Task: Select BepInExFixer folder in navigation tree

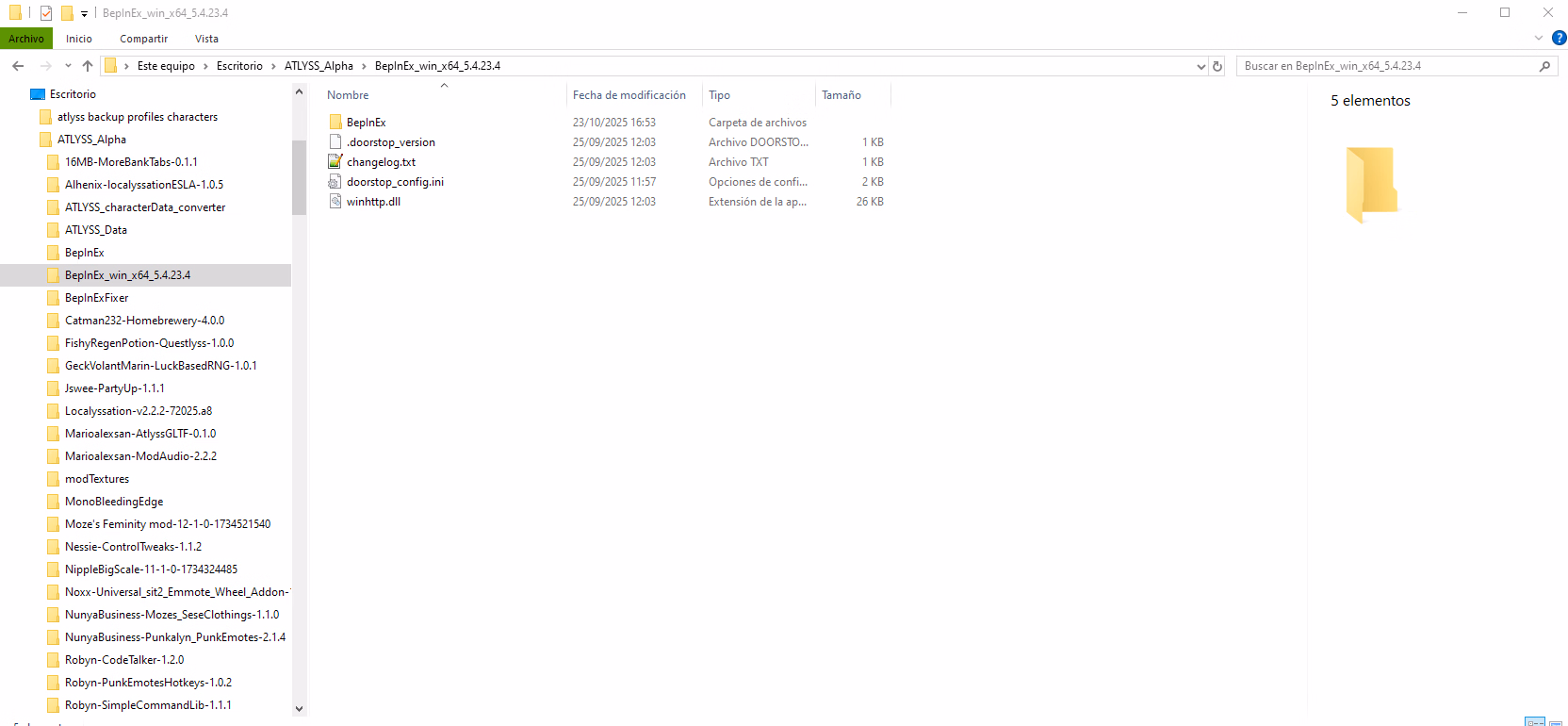Action: pyautogui.click(x=96, y=298)
